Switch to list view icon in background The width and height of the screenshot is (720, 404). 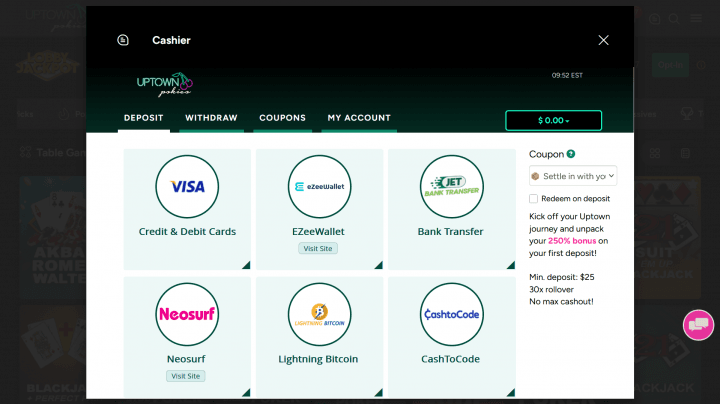pos(686,153)
